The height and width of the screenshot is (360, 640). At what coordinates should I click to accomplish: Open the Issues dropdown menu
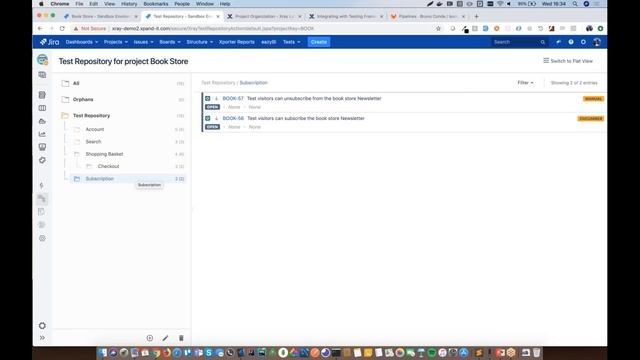pyautogui.click(x=143, y=42)
